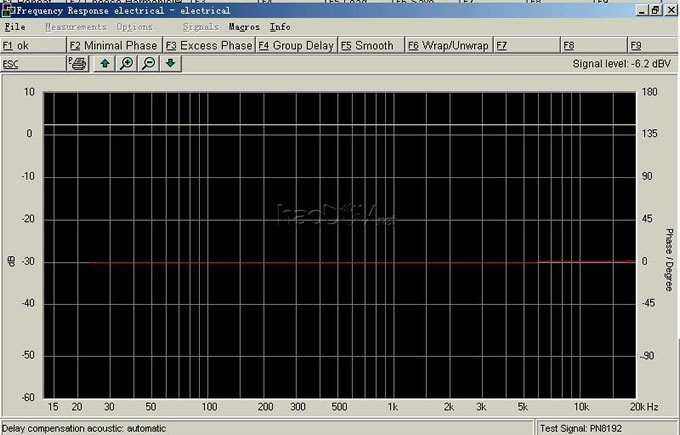This screenshot has width=680, height=435.
Task: Click the green up arrow icon
Action: click(x=105, y=64)
